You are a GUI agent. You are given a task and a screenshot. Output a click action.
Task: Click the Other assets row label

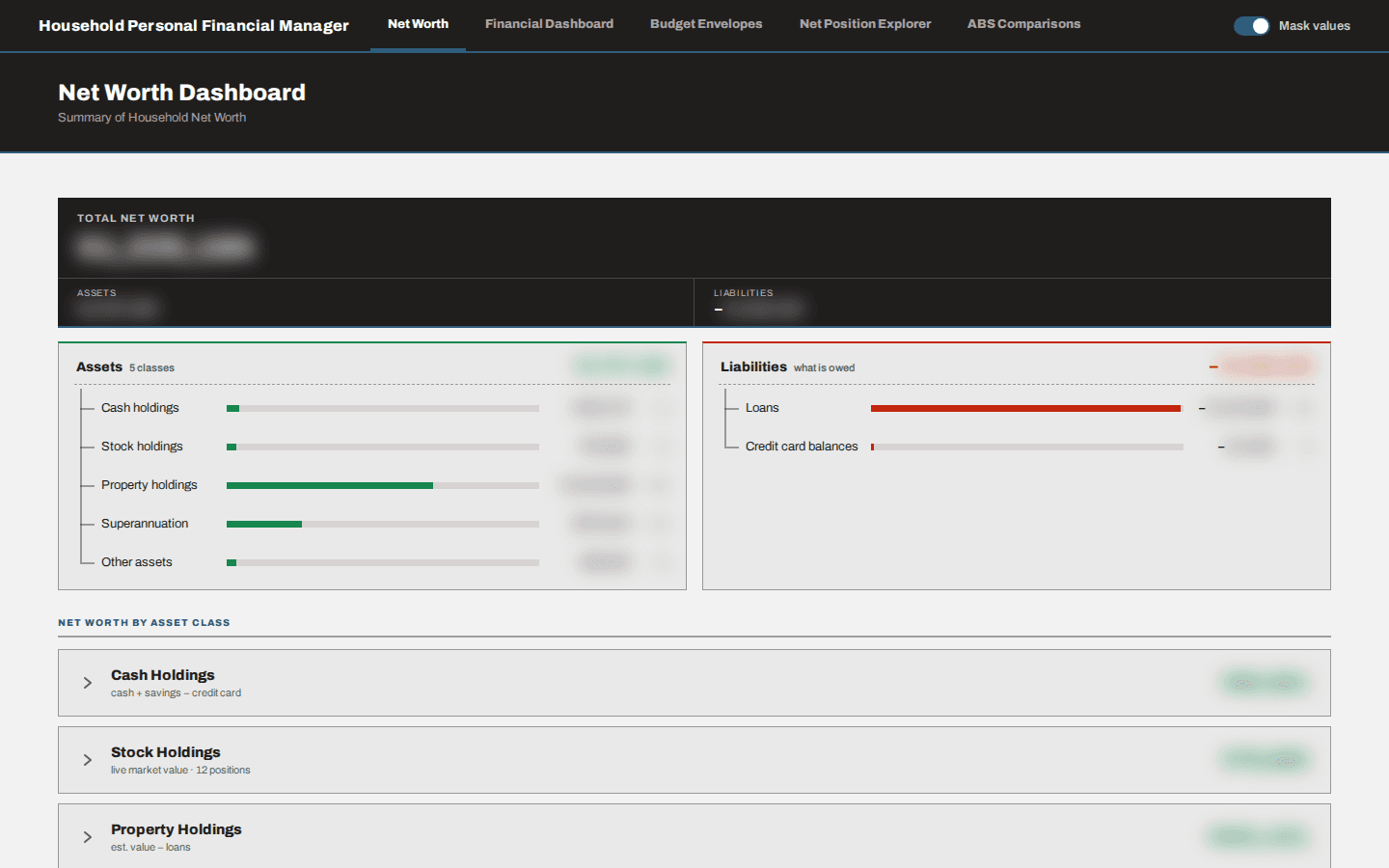pos(137,562)
